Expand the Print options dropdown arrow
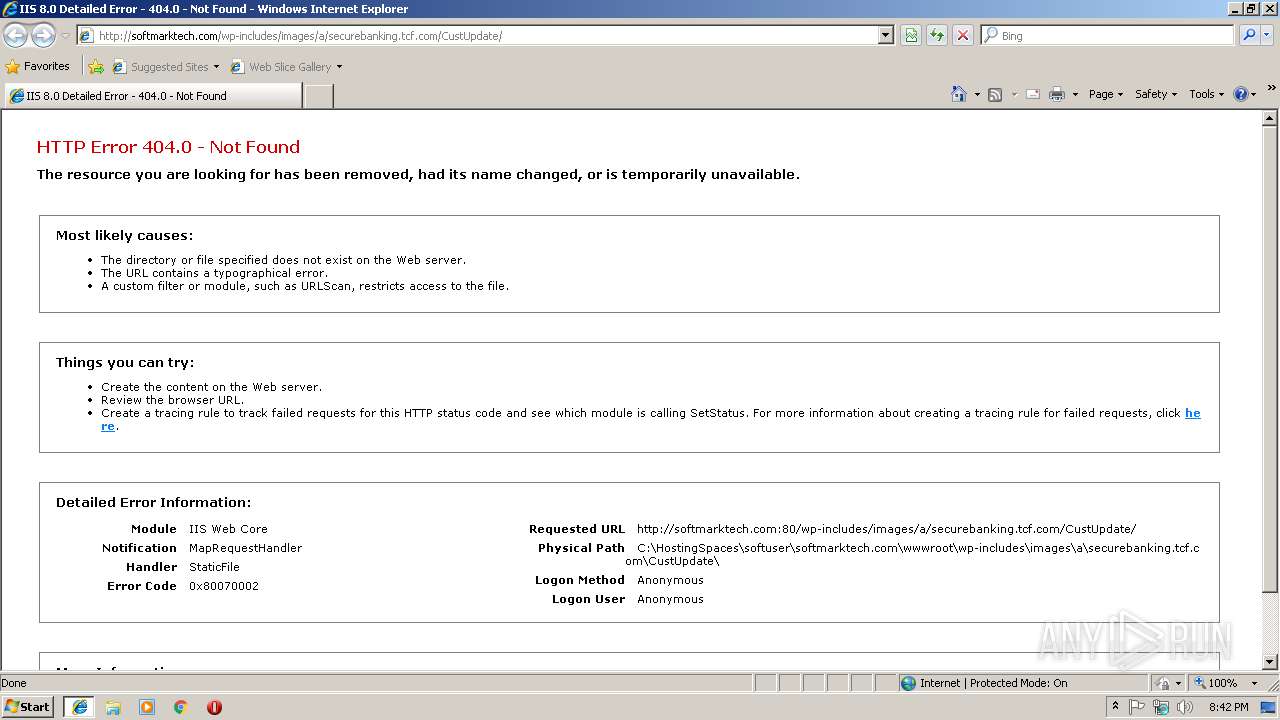 pyautogui.click(x=1075, y=94)
